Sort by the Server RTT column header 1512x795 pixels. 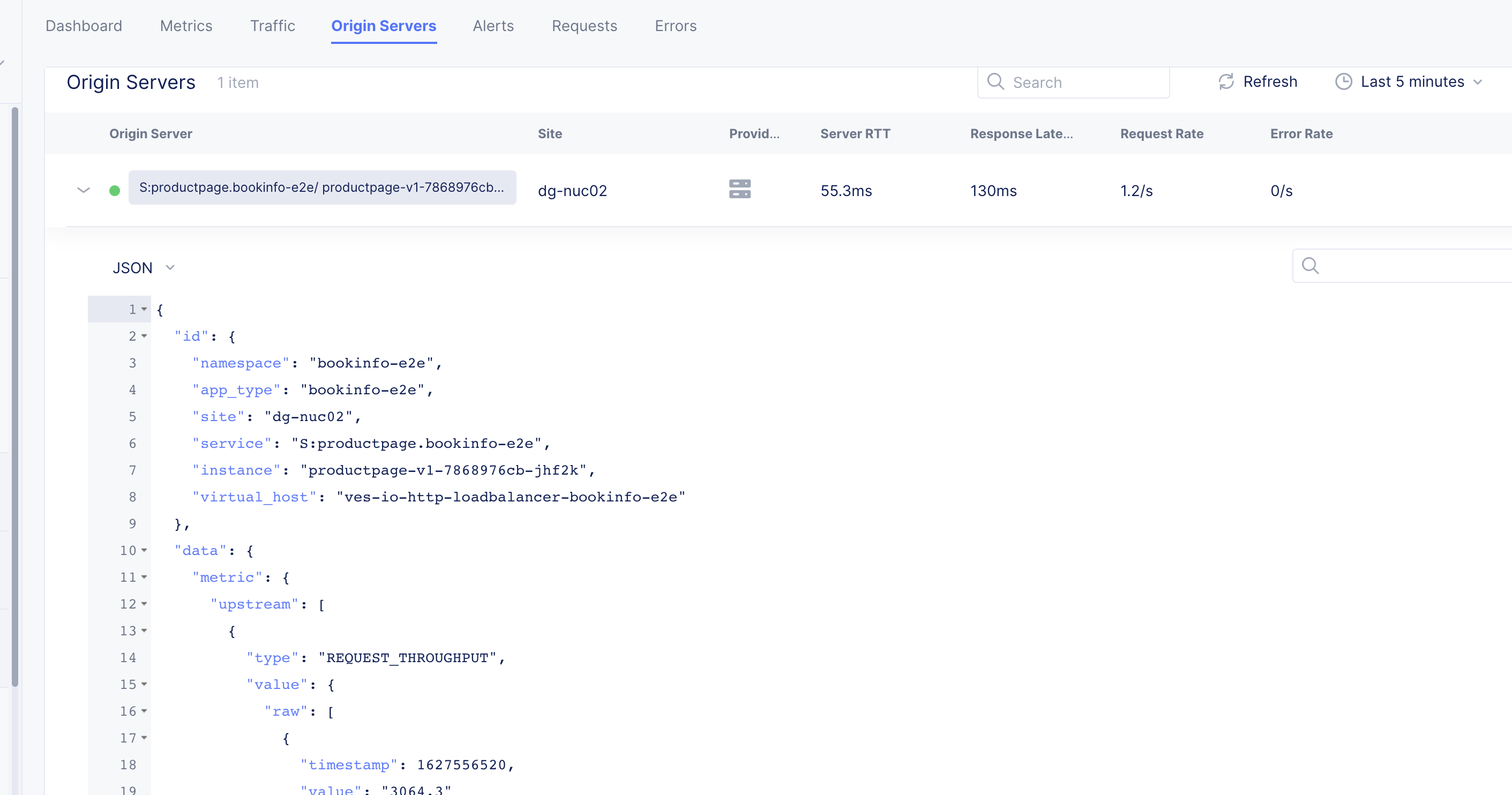point(855,134)
